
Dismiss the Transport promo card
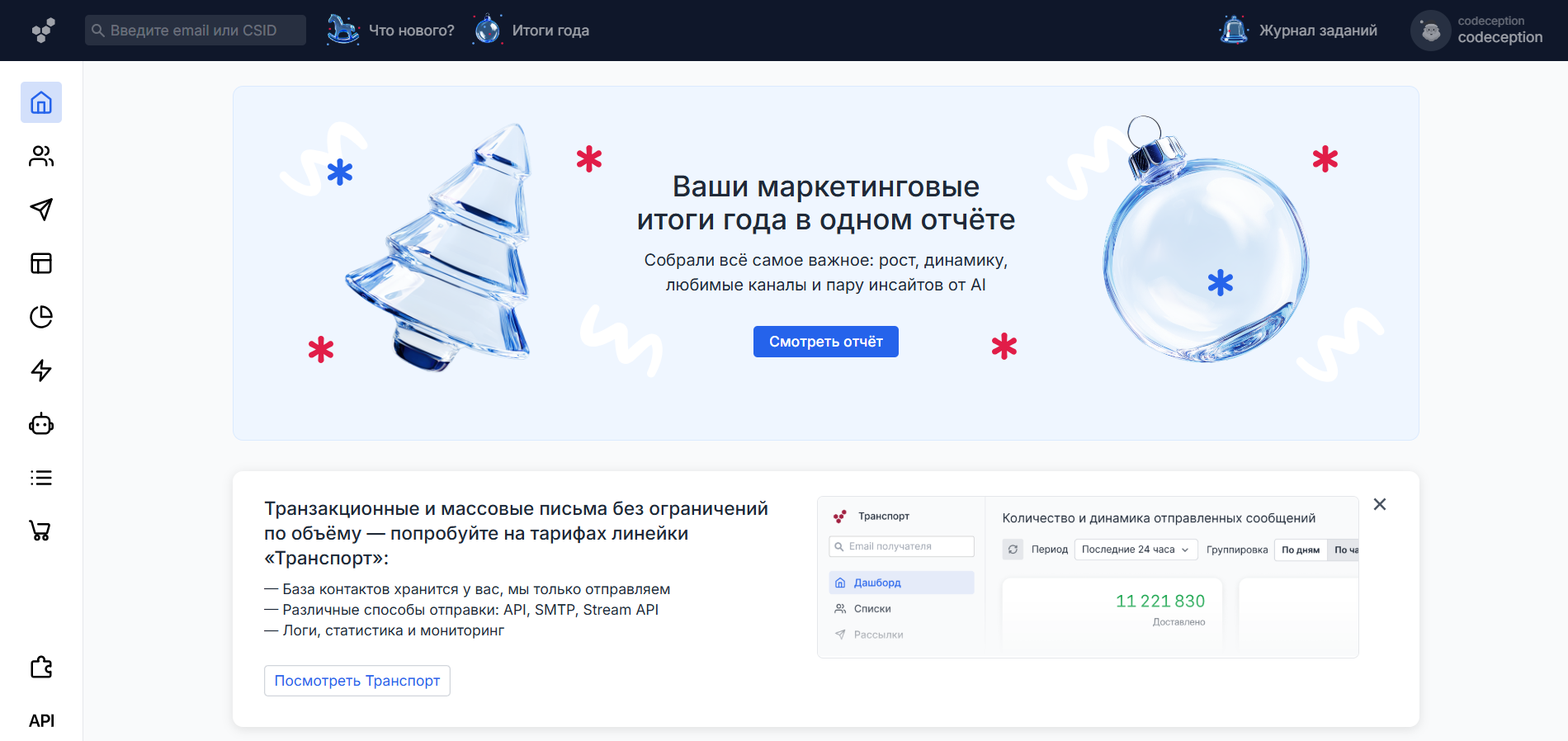point(1379,504)
